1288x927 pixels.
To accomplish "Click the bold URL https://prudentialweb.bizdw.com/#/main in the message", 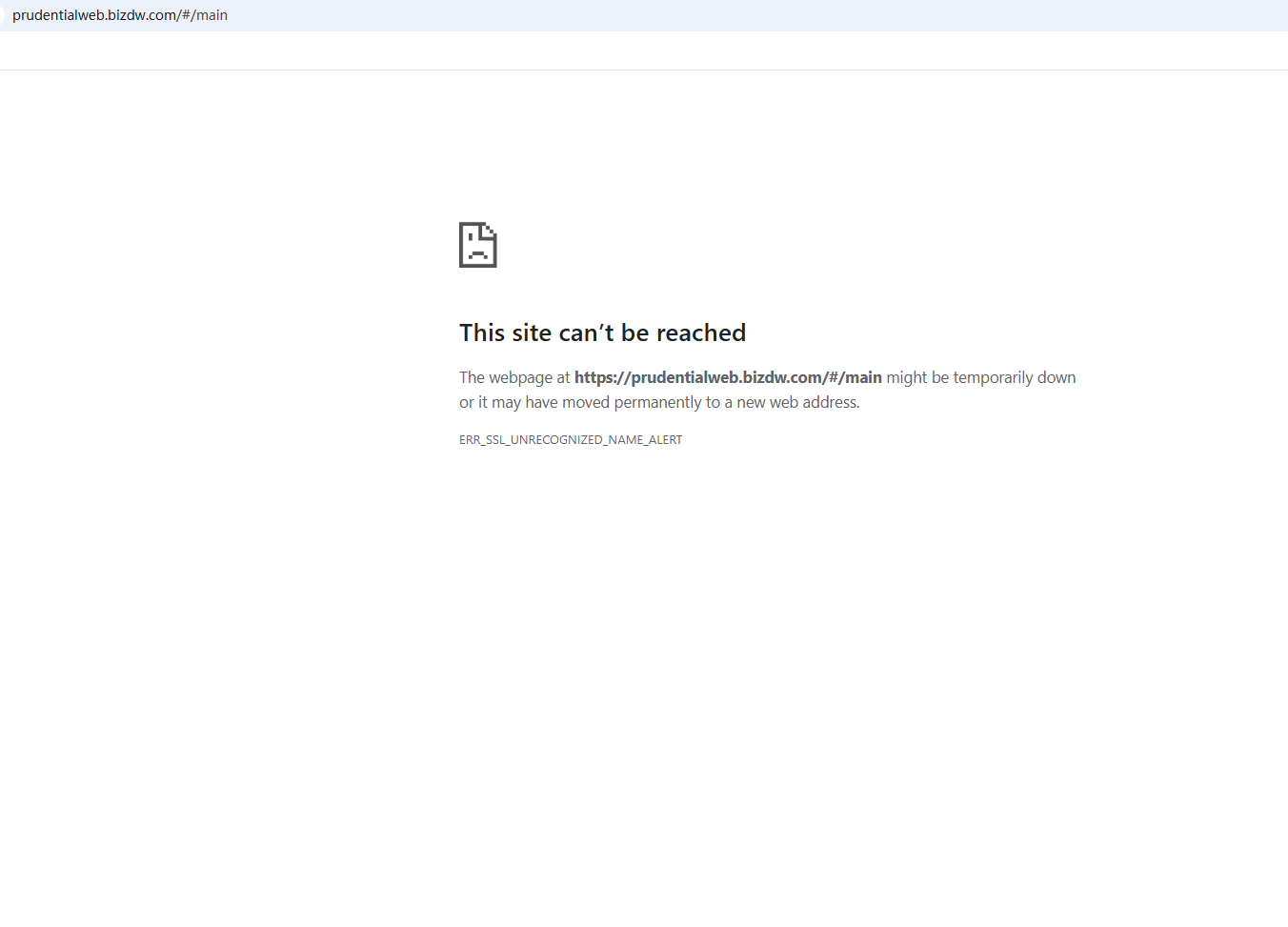I will click(x=728, y=377).
